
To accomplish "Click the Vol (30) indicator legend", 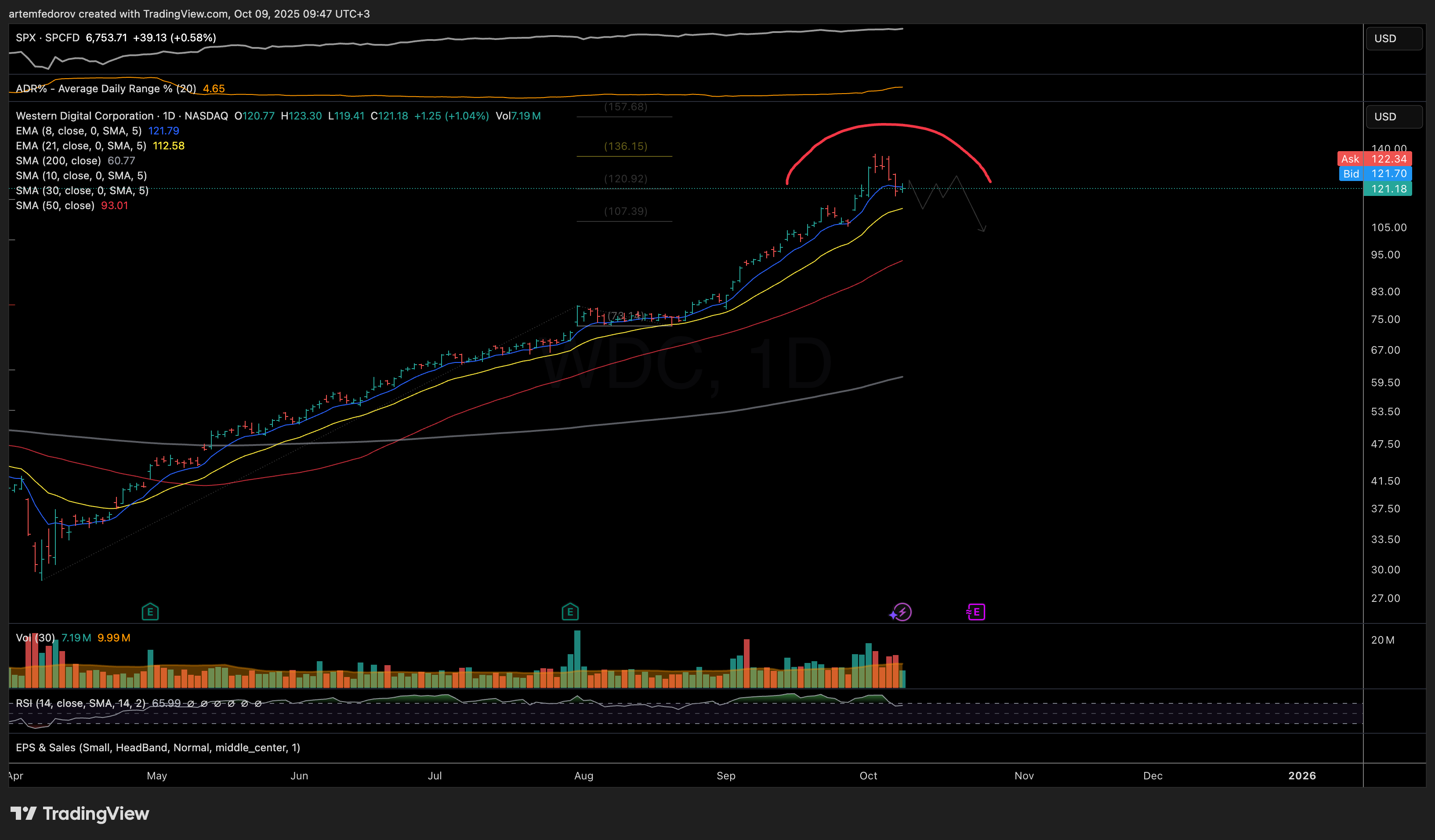I will 35,638.
